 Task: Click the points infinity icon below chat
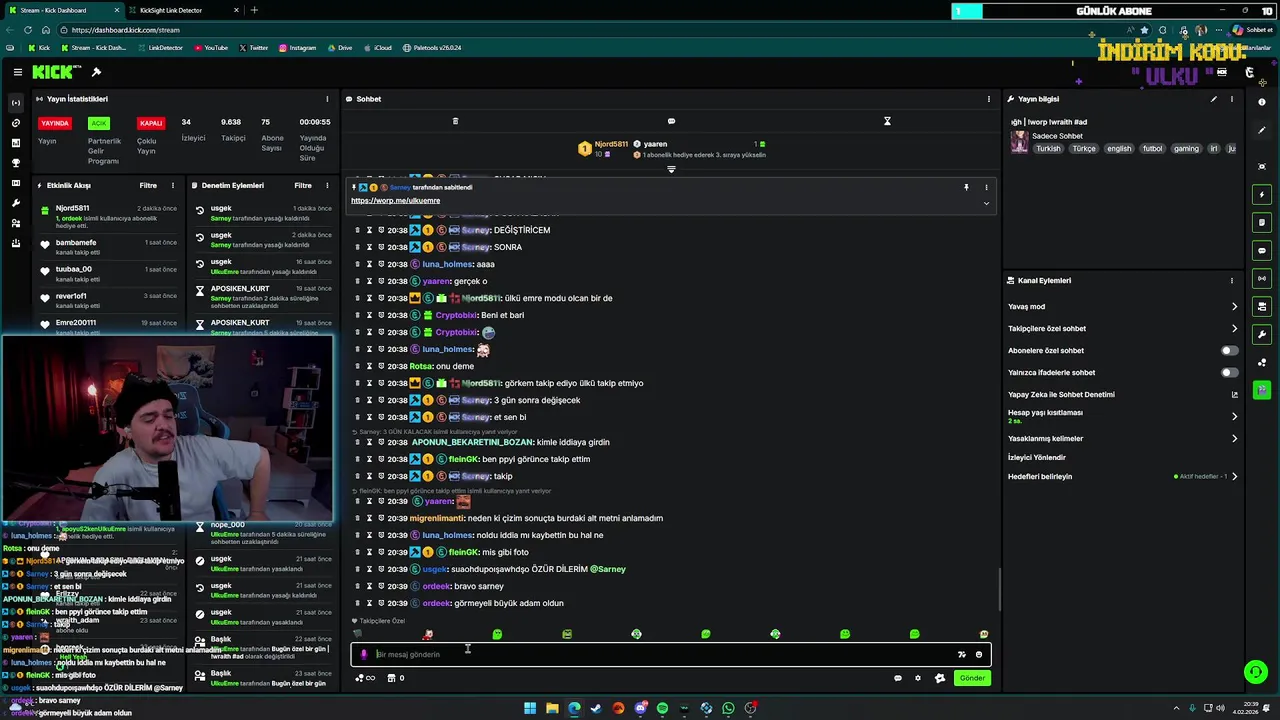[x=365, y=678]
